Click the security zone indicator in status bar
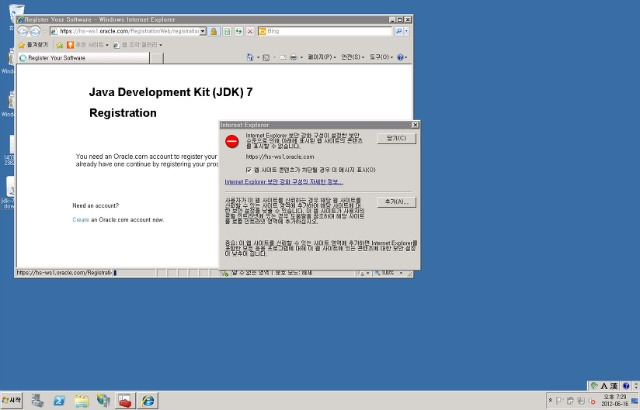 pos(267,273)
